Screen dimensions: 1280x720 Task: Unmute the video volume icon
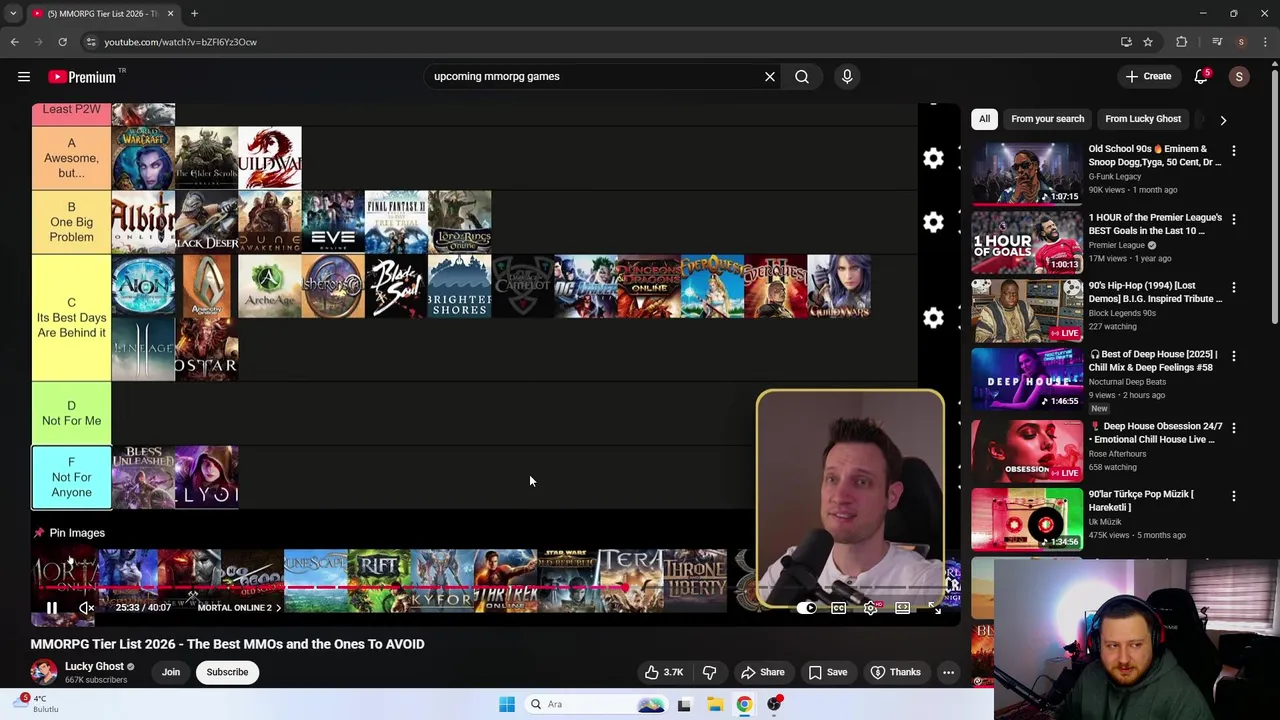(87, 607)
